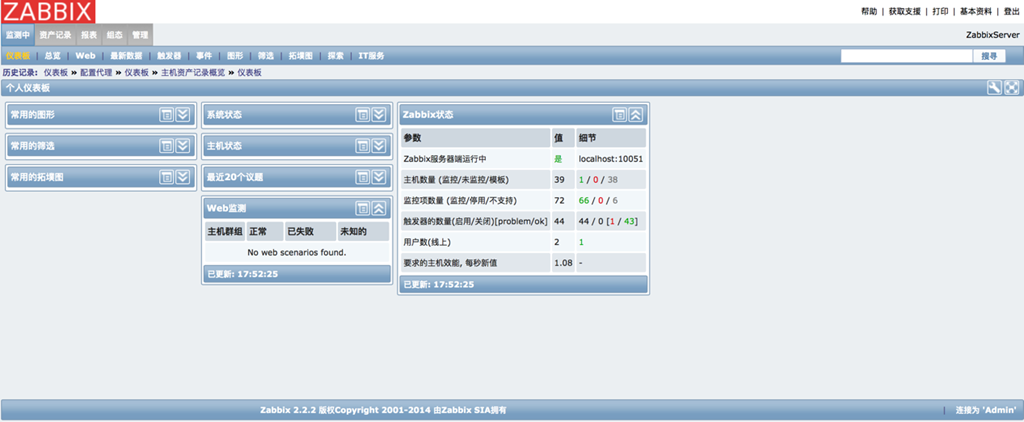Switch to the 管理 tab

tap(140, 35)
